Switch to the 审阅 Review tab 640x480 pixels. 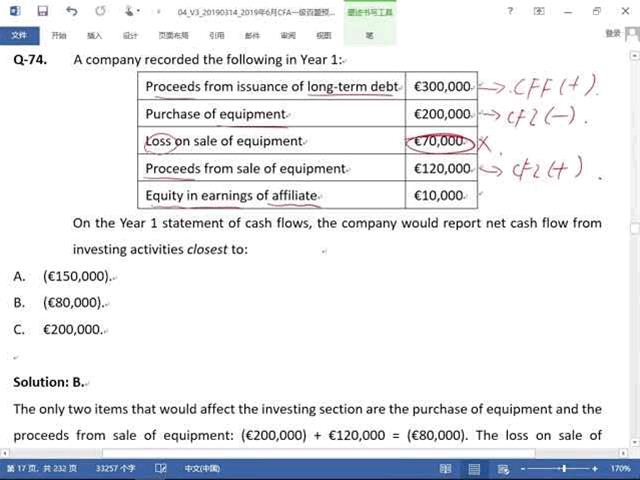(x=288, y=36)
